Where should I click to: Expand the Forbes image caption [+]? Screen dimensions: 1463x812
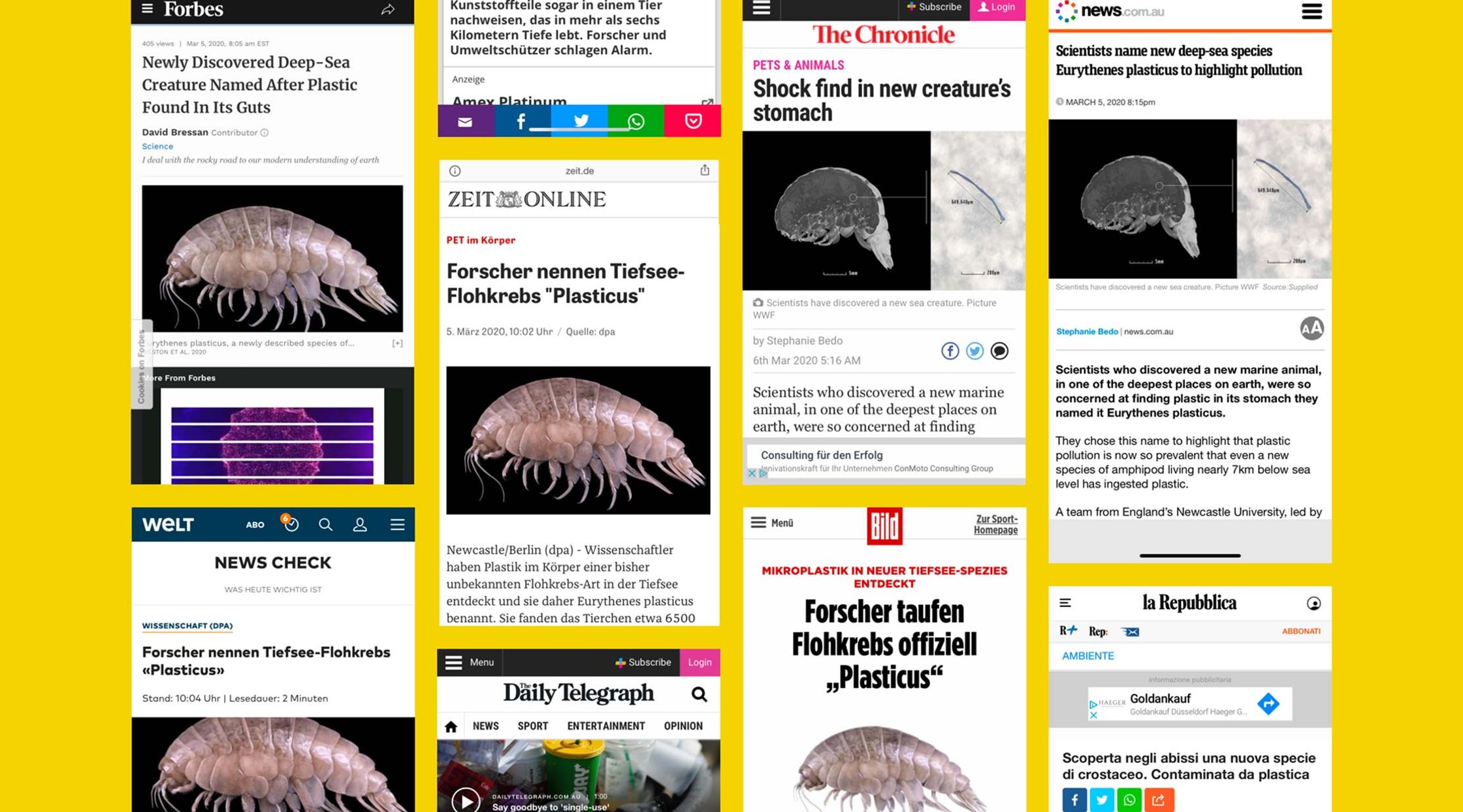click(397, 343)
